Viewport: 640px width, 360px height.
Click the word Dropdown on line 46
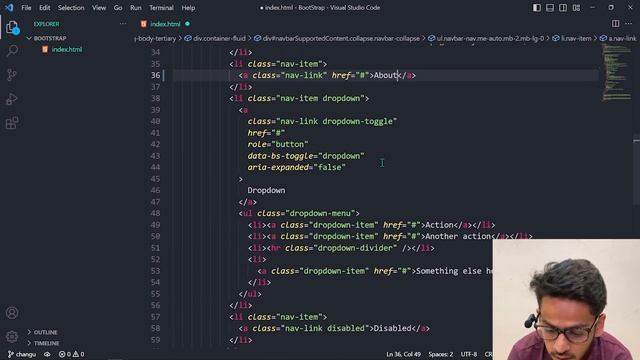266,190
